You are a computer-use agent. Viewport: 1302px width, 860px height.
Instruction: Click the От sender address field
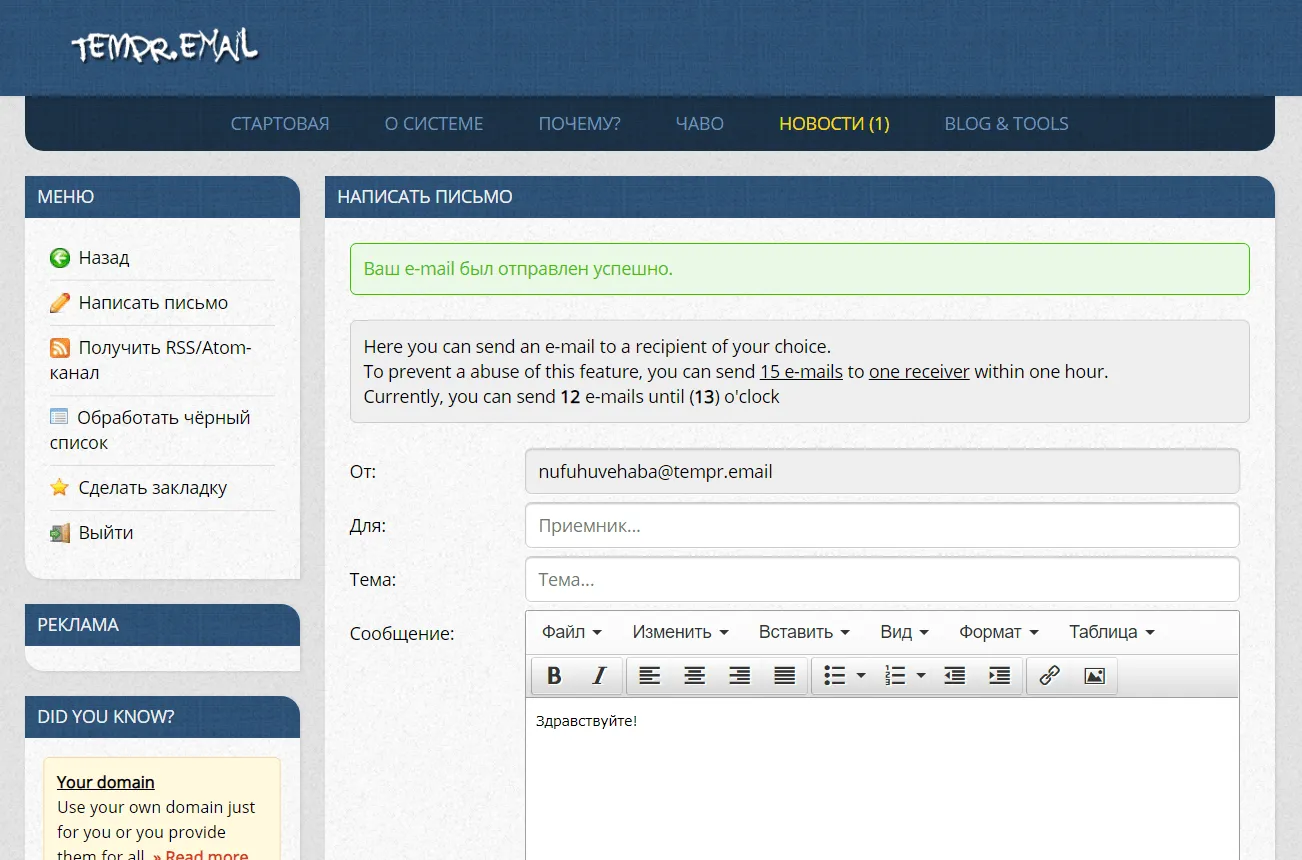[882, 471]
